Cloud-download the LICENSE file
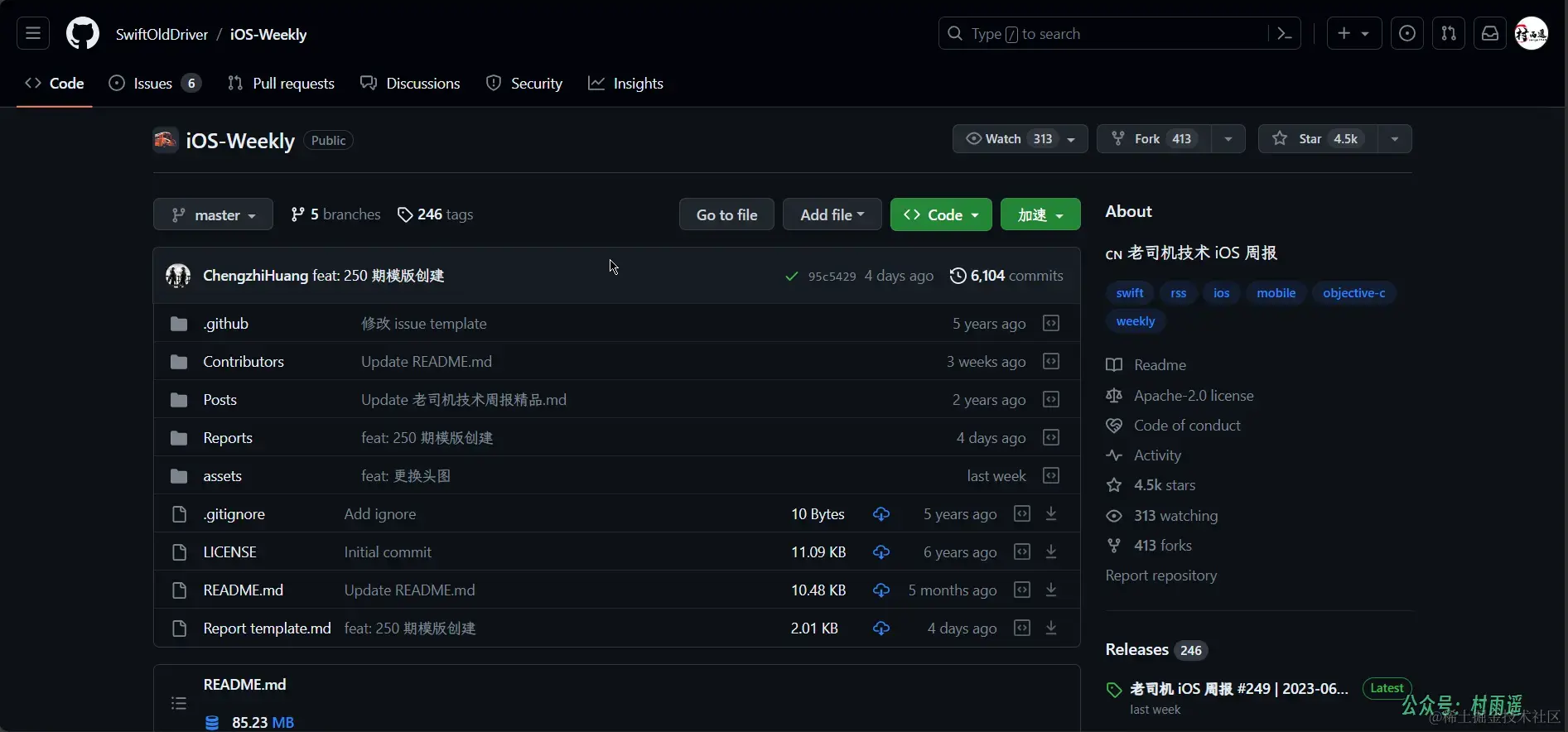The width and height of the screenshot is (1568, 732). click(881, 552)
